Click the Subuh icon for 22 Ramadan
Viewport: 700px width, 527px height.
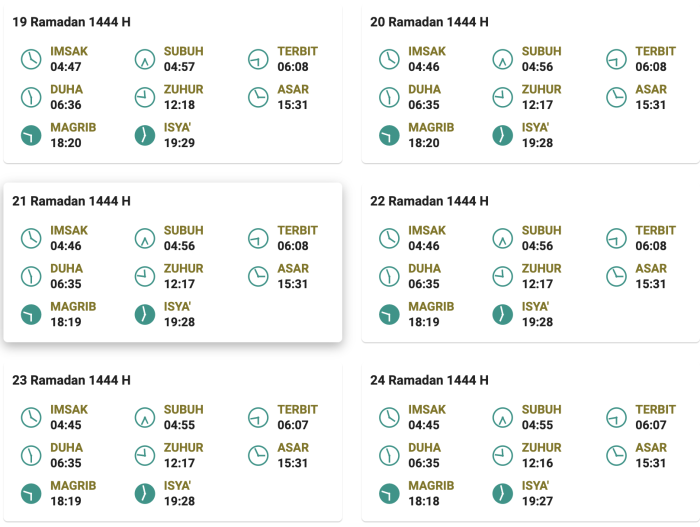click(502, 238)
